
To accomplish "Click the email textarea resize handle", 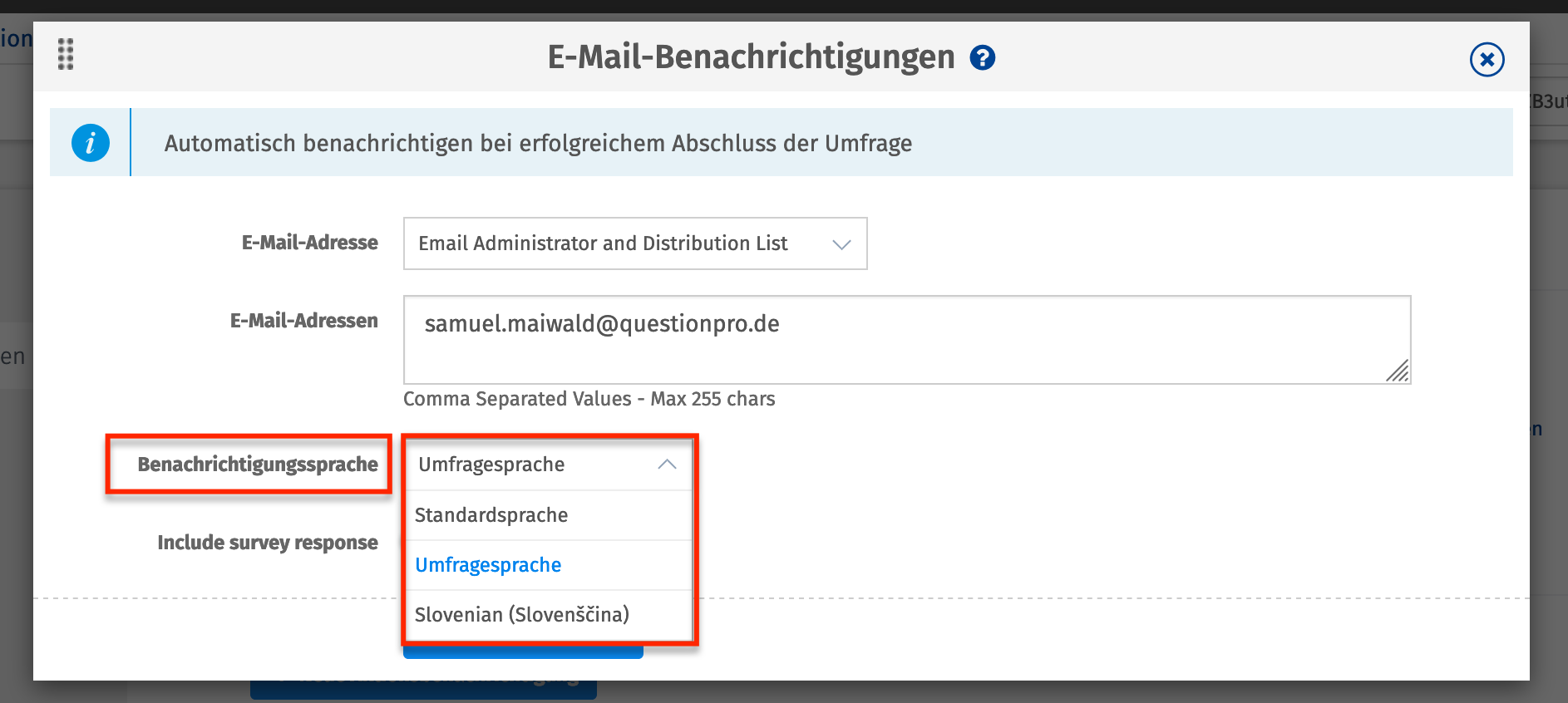I will tap(1398, 371).
